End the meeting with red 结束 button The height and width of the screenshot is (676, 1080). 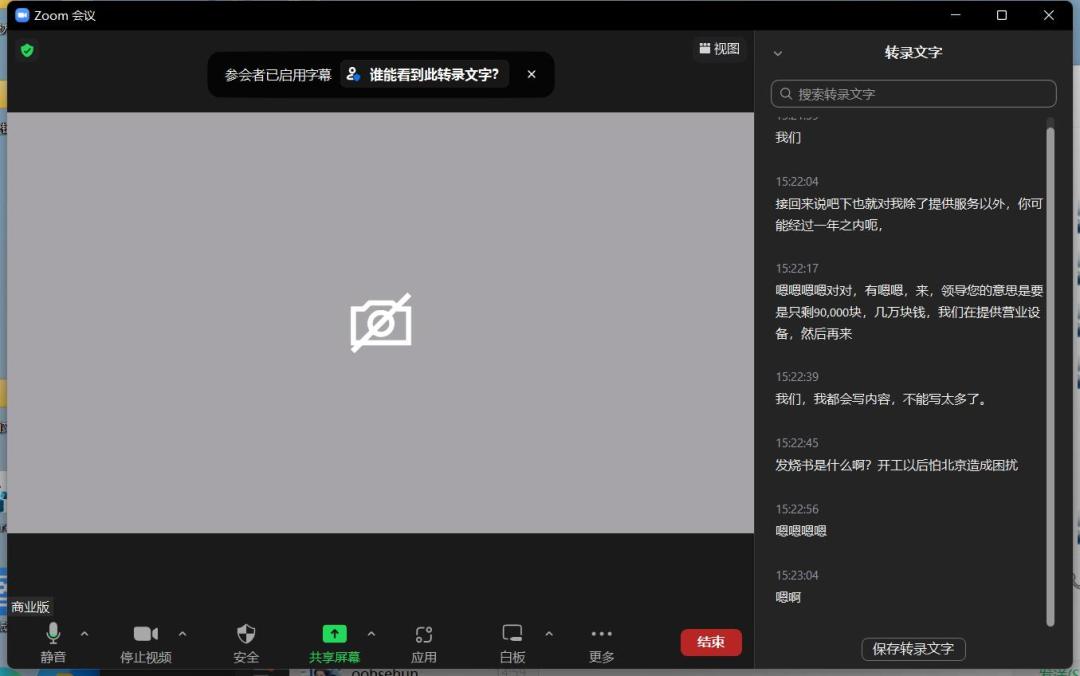(x=711, y=642)
